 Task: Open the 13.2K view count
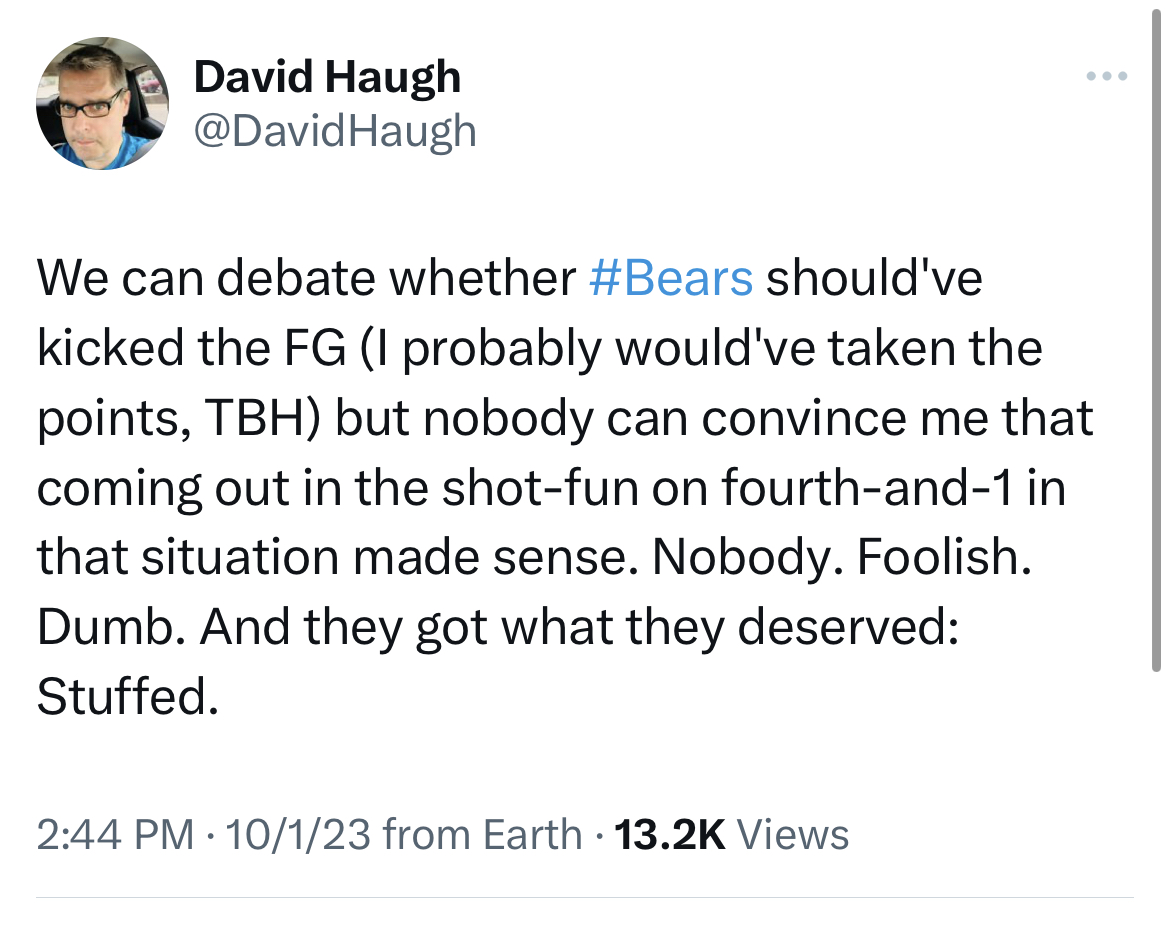coord(670,834)
